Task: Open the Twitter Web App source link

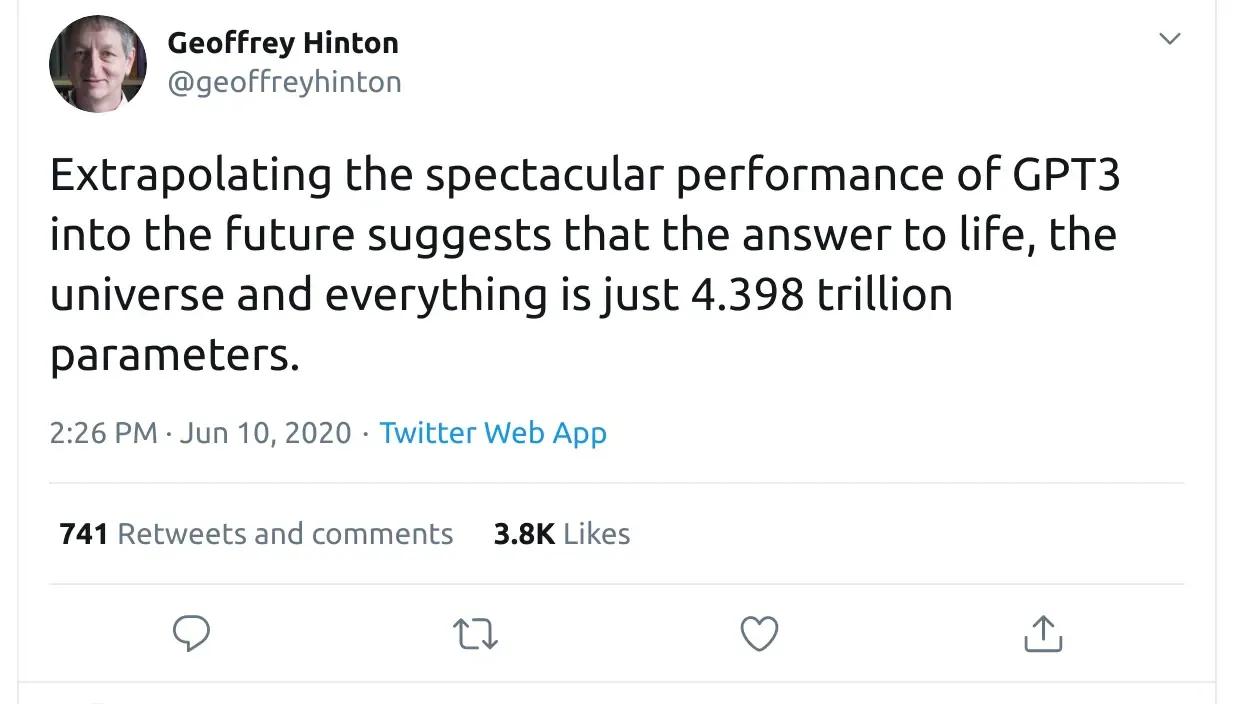Action: 493,433
